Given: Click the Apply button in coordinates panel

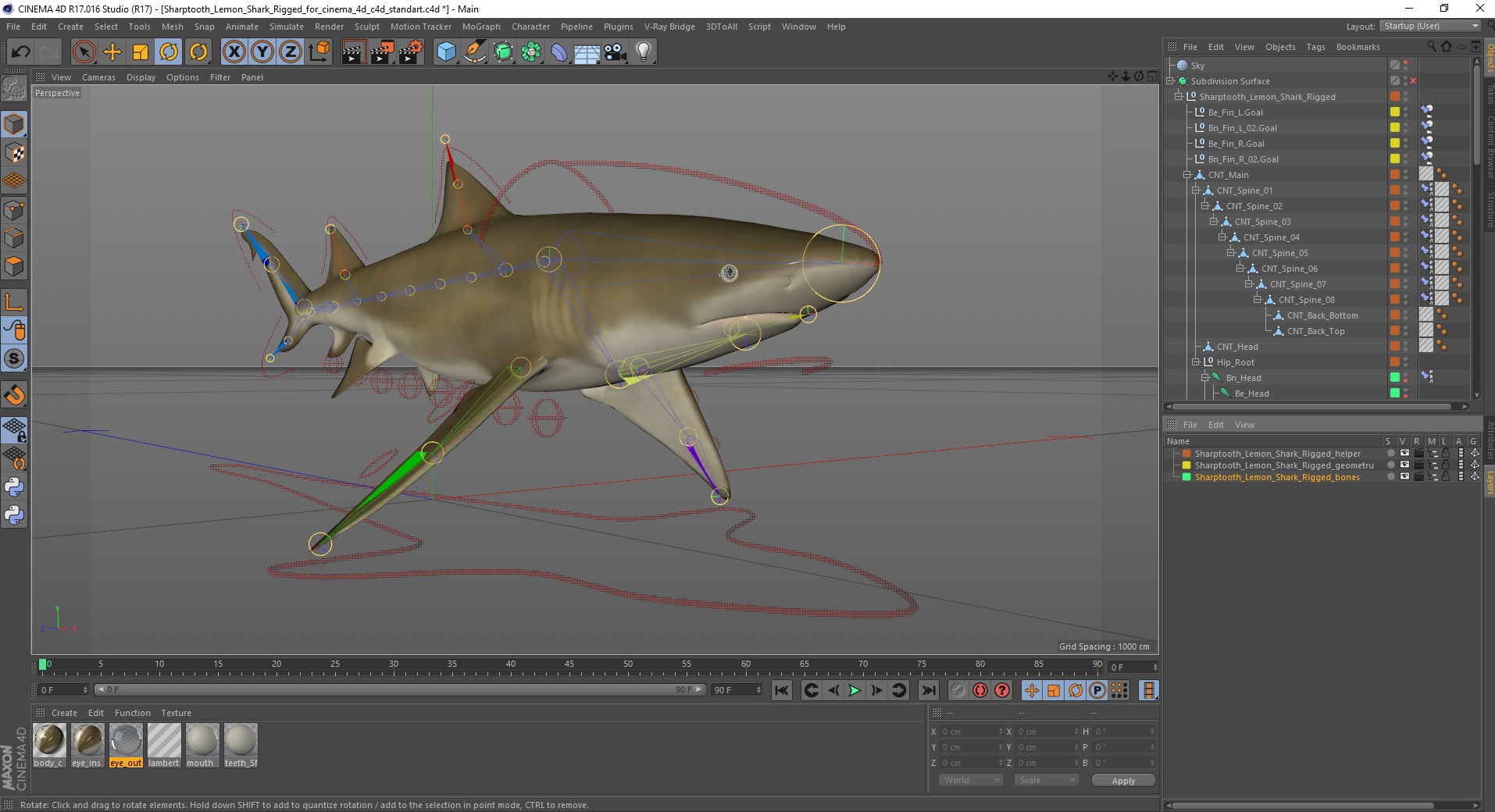Looking at the screenshot, I should coord(1123,780).
